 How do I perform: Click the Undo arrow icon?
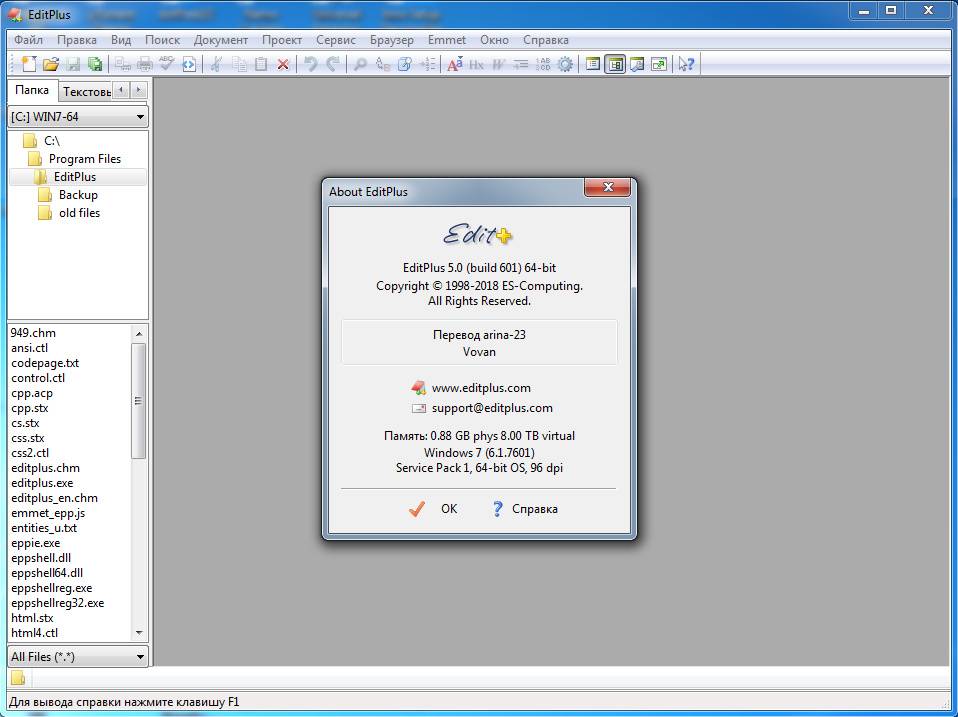pyautogui.click(x=310, y=64)
